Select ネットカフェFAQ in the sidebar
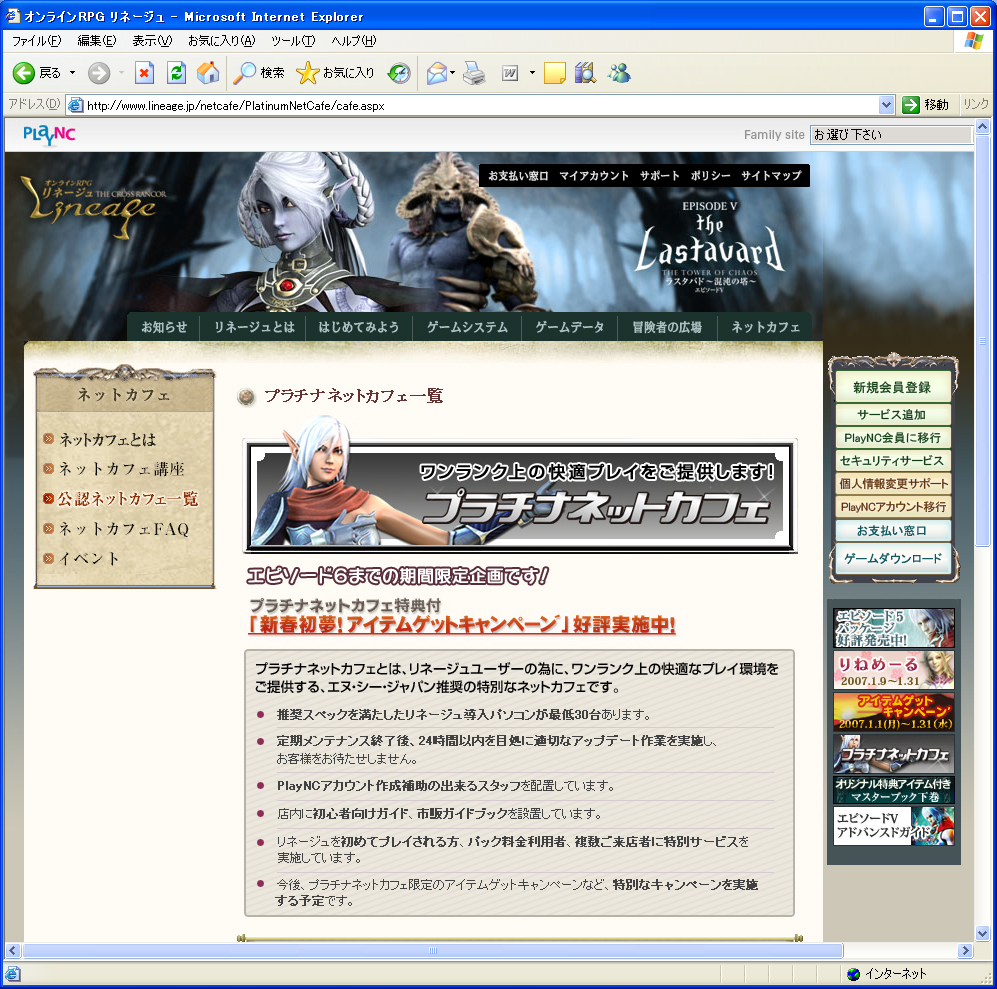This screenshot has height=989, width=997. (x=123, y=529)
